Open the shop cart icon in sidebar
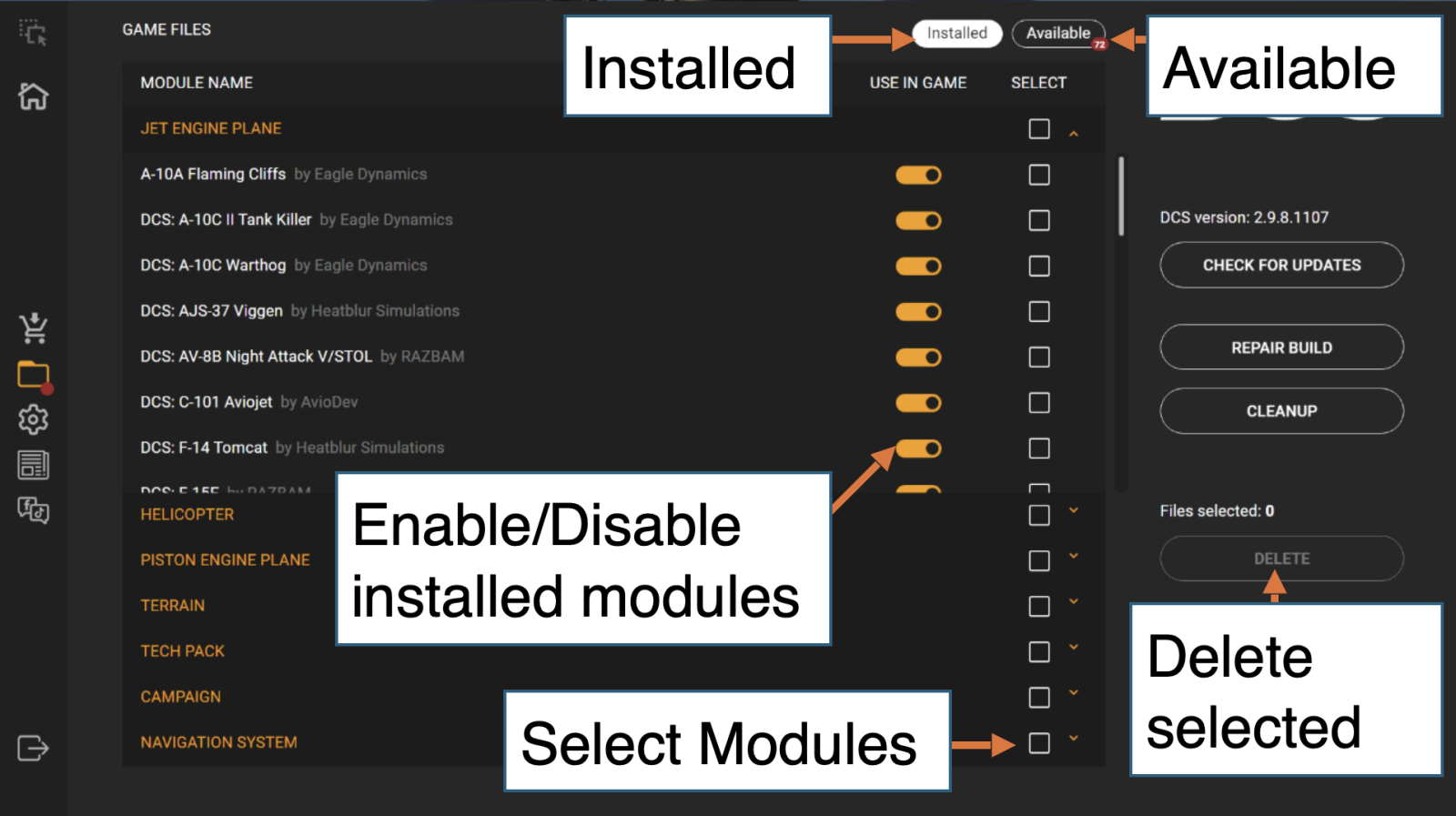1456x816 pixels. pyautogui.click(x=33, y=327)
